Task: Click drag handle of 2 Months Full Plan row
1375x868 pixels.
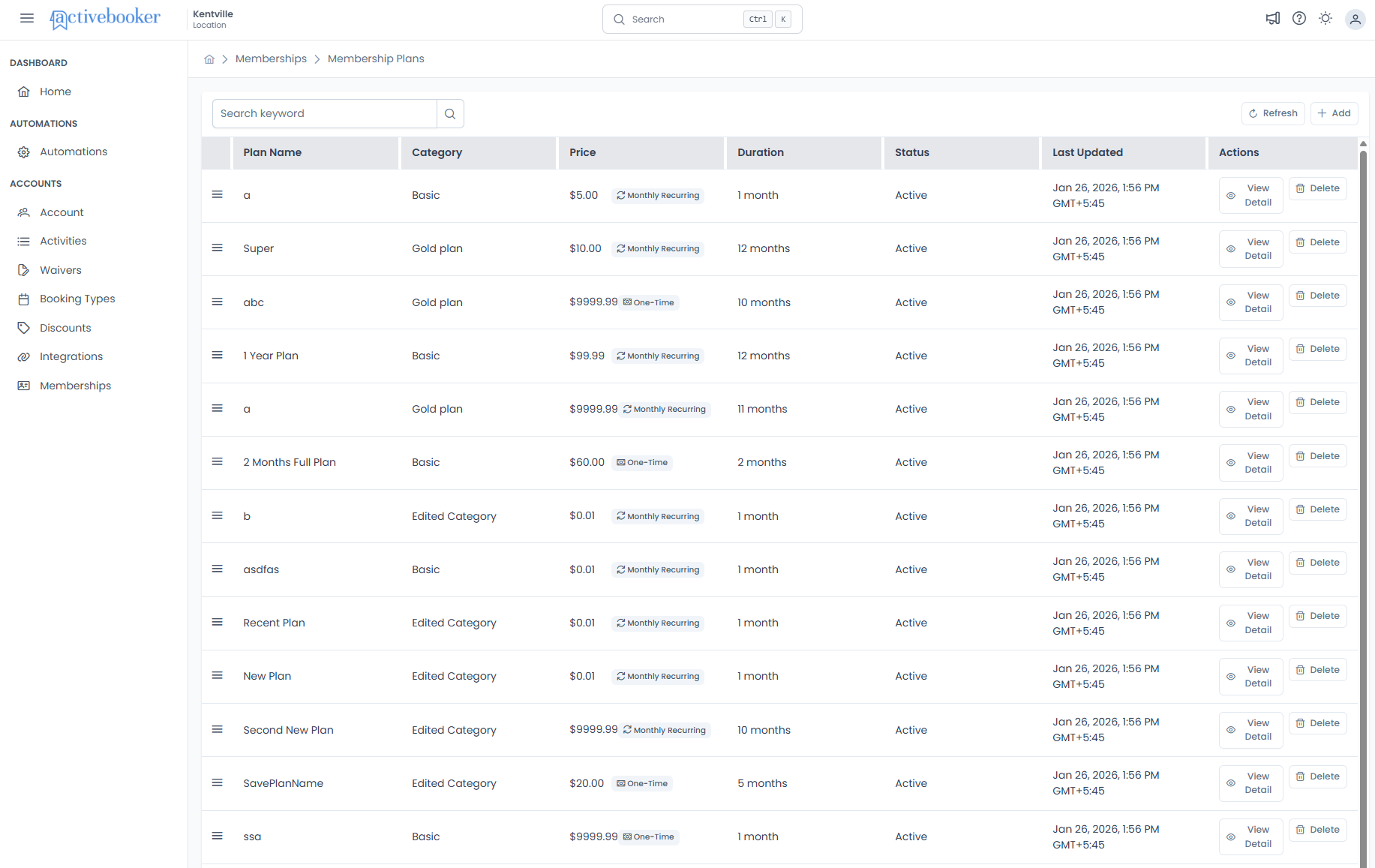Action: click(217, 462)
